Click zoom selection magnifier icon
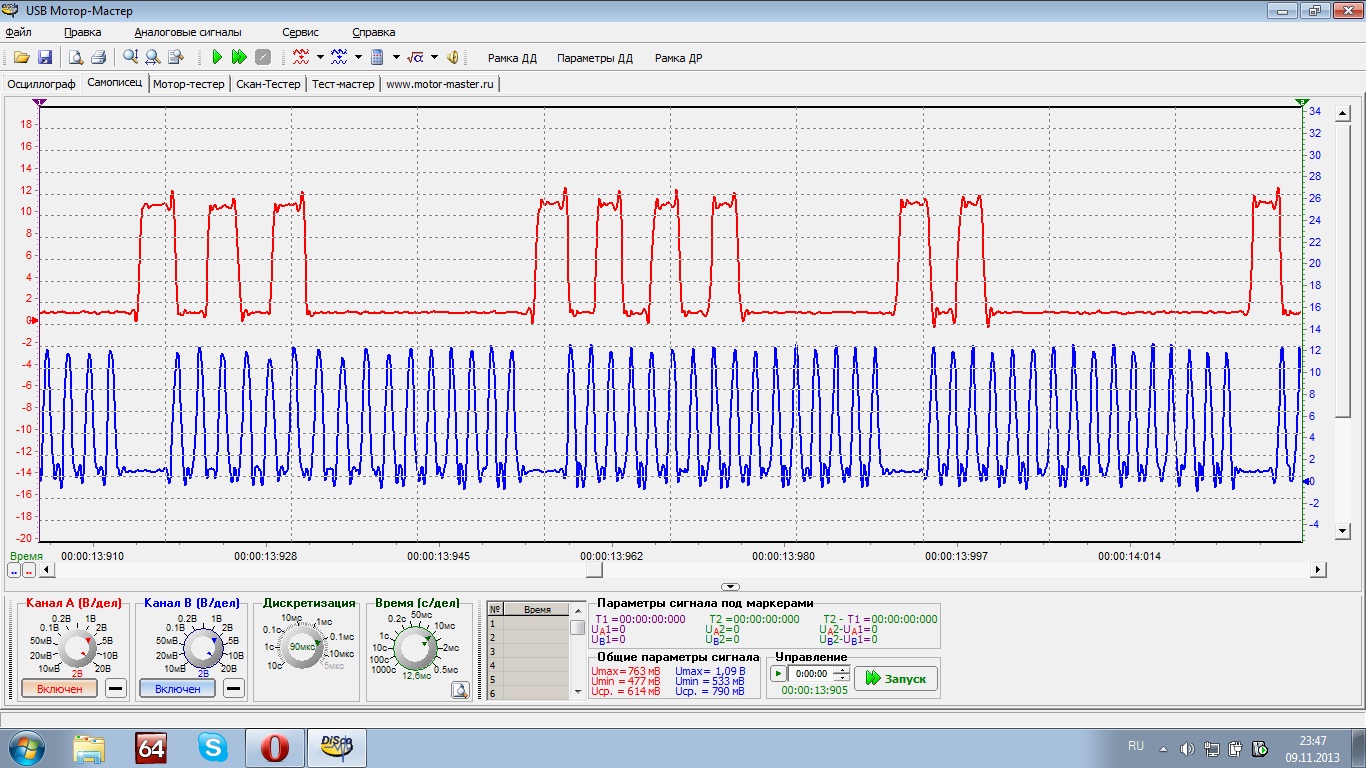The height and width of the screenshot is (768, 1366). coord(175,58)
